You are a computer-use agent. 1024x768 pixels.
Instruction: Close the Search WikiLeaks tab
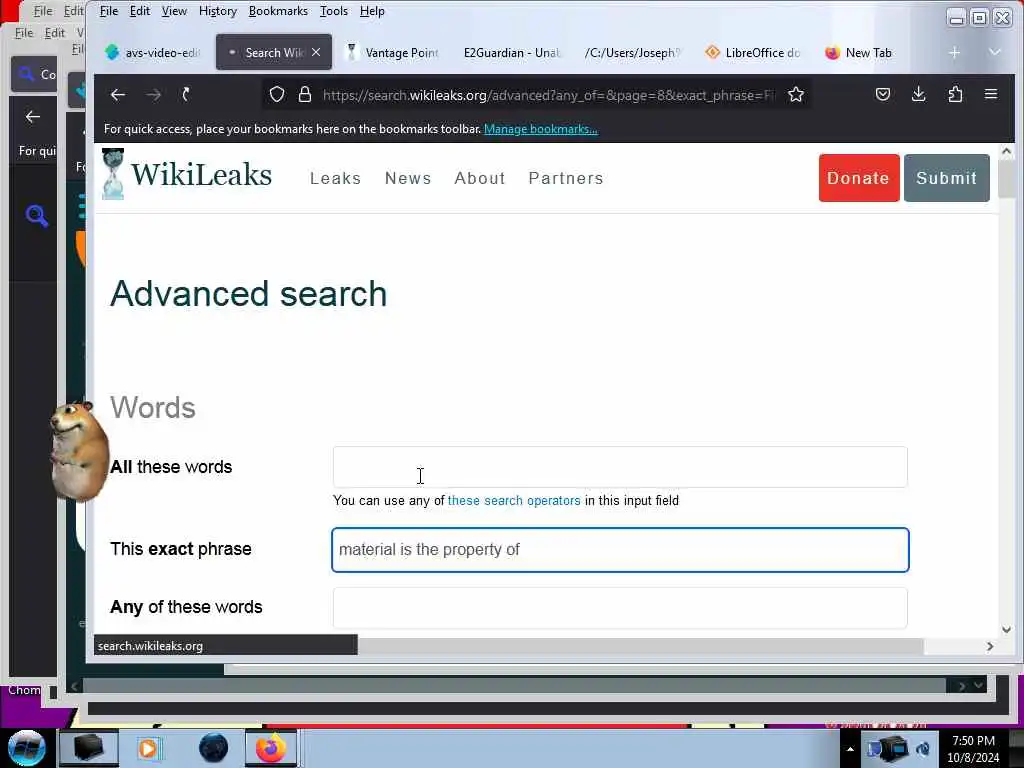tap(316, 52)
